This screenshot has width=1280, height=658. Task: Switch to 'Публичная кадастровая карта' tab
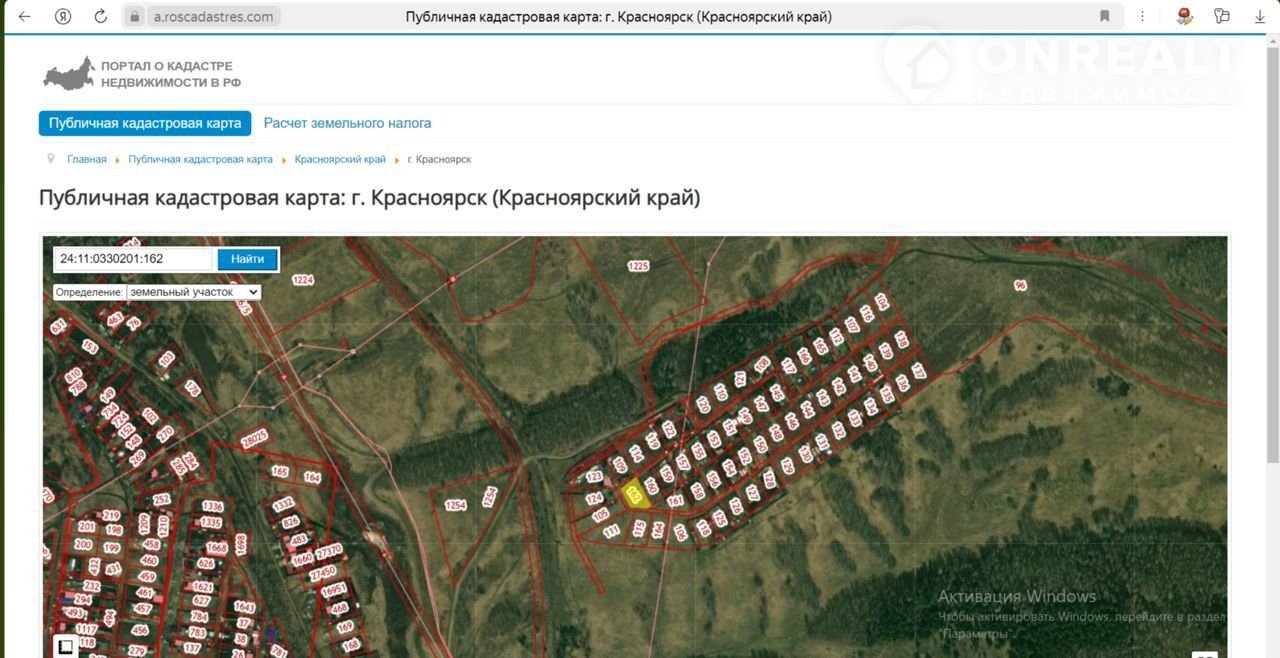[145, 123]
